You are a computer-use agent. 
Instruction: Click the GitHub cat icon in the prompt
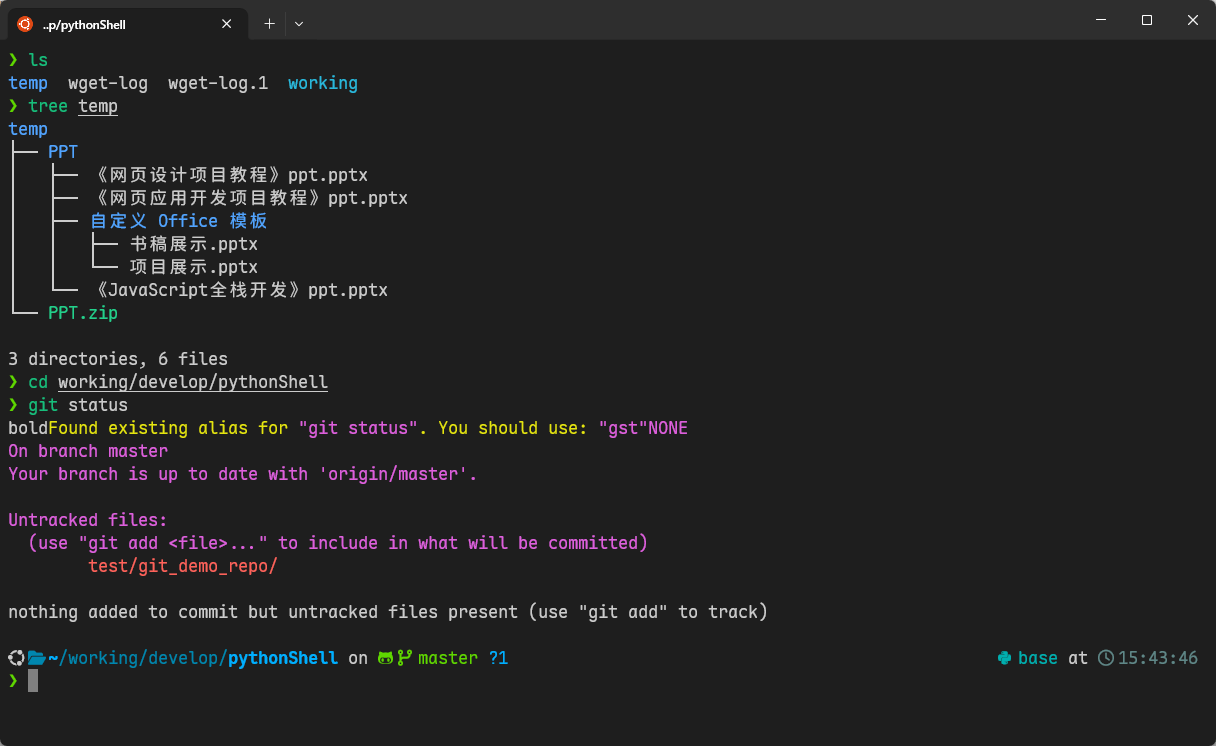click(386, 658)
